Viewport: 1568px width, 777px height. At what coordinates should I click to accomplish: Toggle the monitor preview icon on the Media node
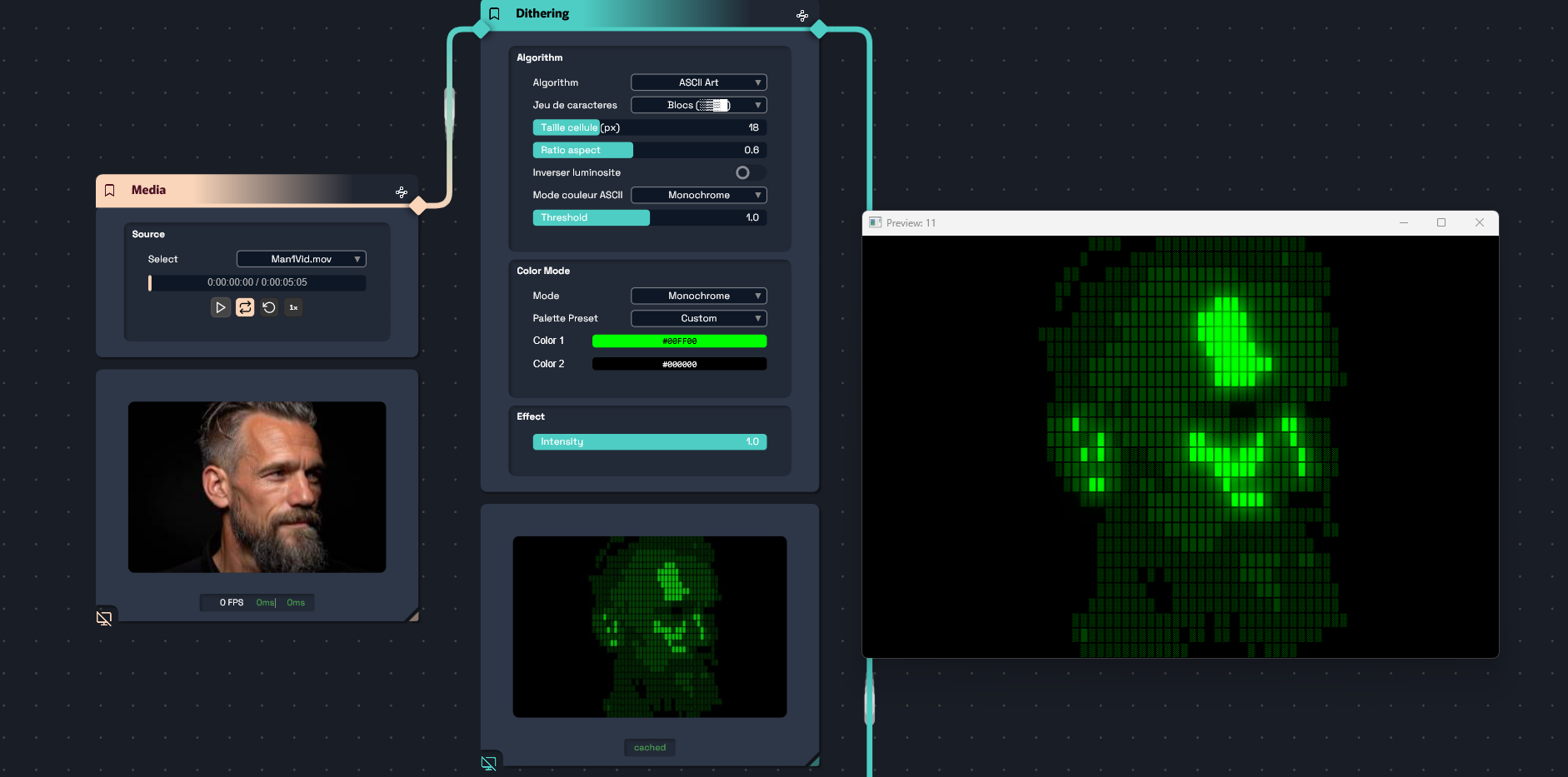pyautogui.click(x=103, y=618)
